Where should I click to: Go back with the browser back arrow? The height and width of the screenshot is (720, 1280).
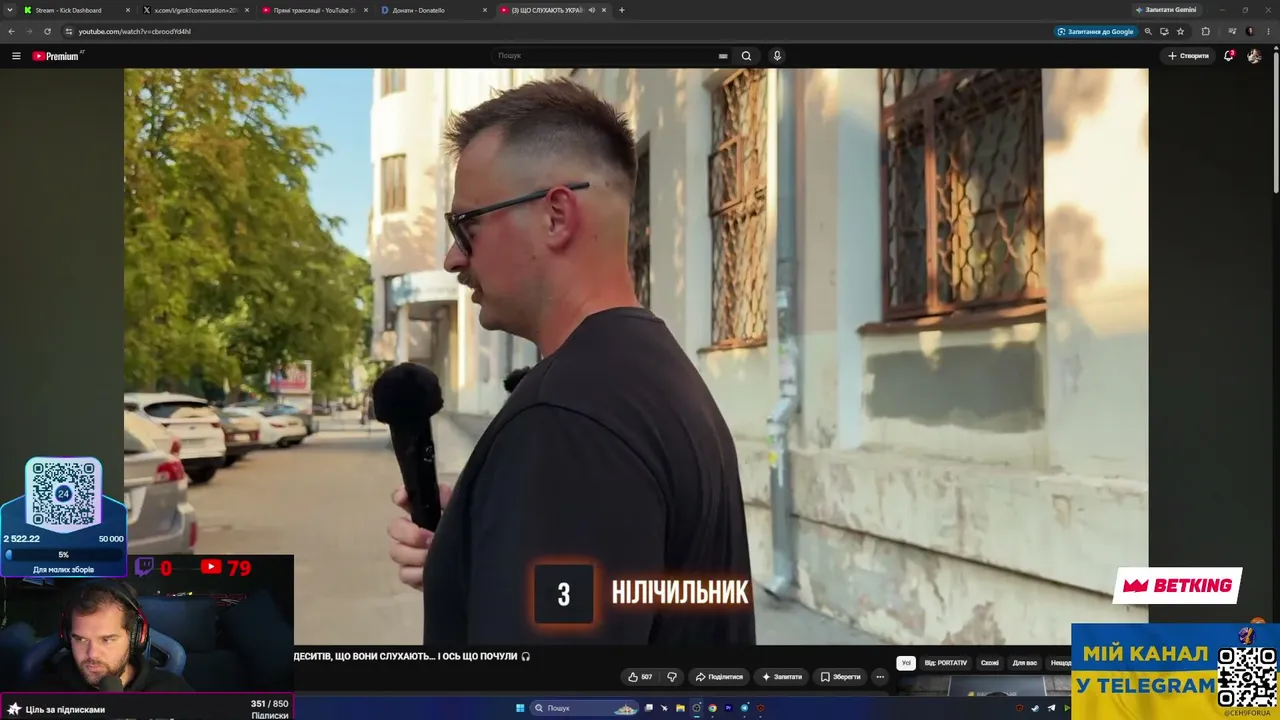coord(11,31)
